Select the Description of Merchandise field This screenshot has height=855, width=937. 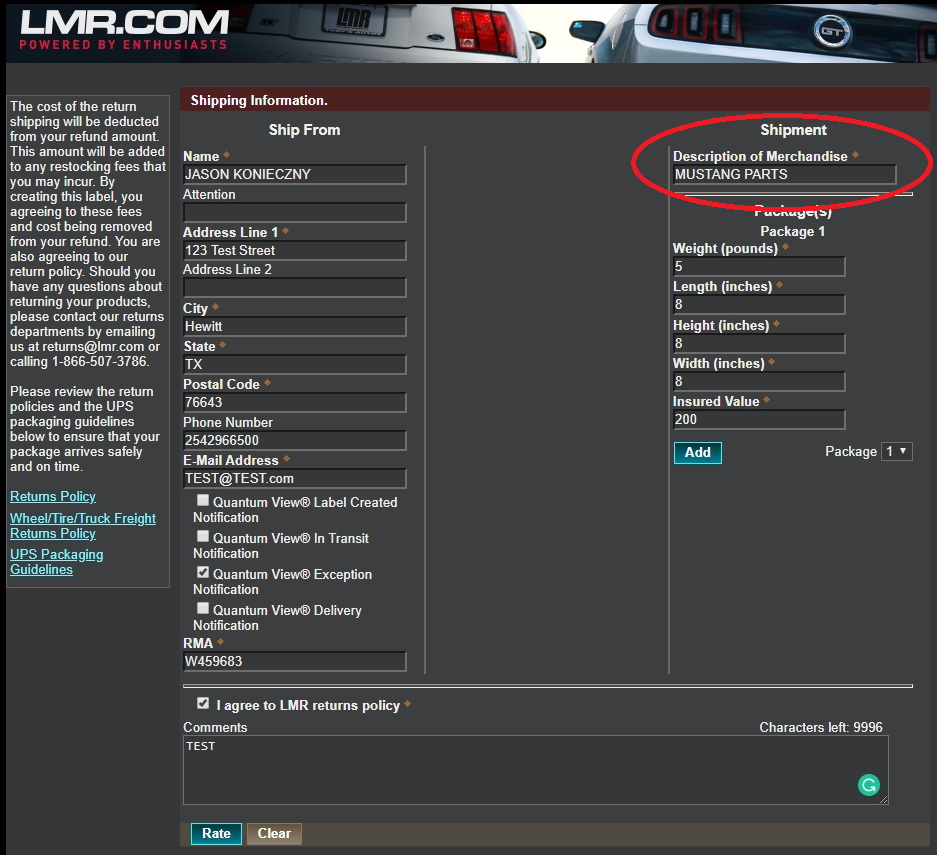[x=786, y=174]
